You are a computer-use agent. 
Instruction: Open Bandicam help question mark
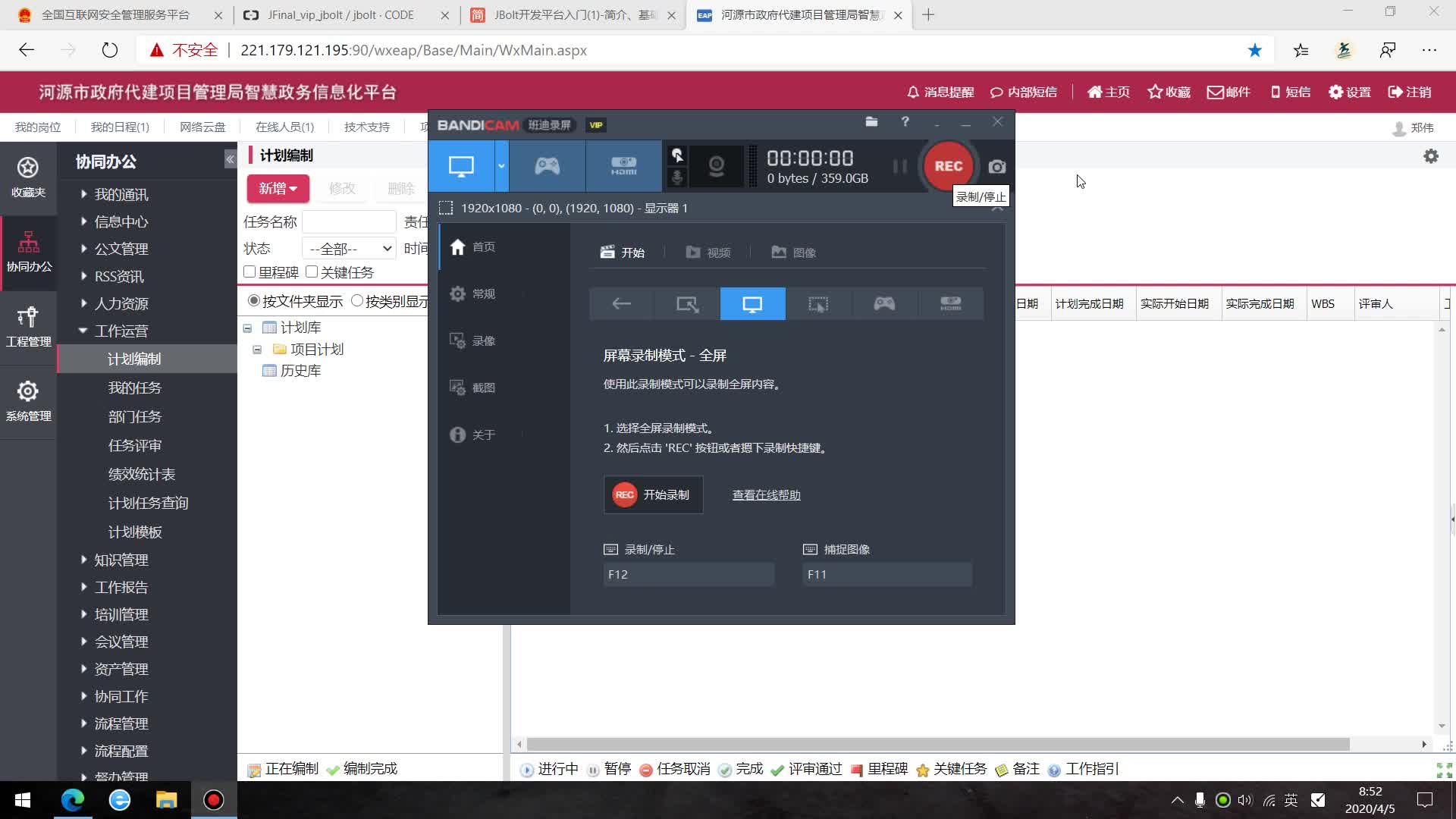pyautogui.click(x=905, y=121)
